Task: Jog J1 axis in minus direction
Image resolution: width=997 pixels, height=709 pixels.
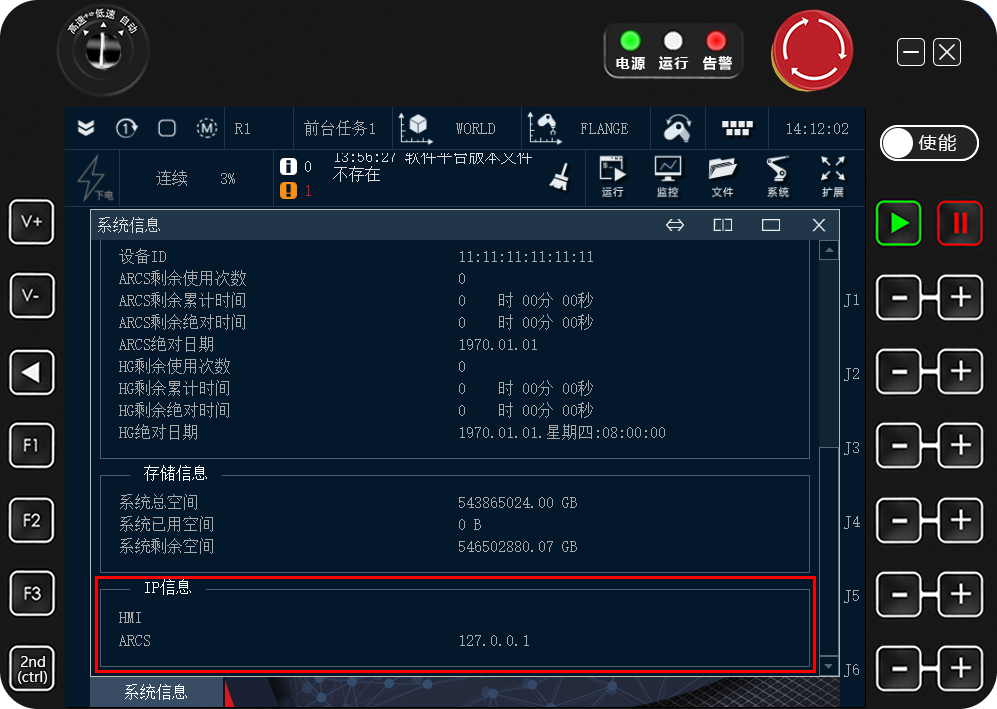Action: pos(899,298)
